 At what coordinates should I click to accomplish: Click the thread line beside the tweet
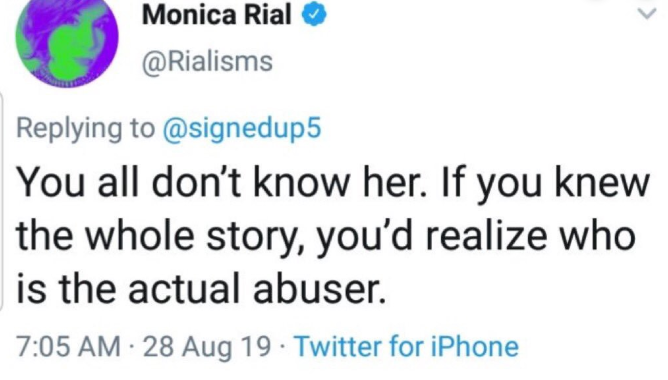point(2,200)
